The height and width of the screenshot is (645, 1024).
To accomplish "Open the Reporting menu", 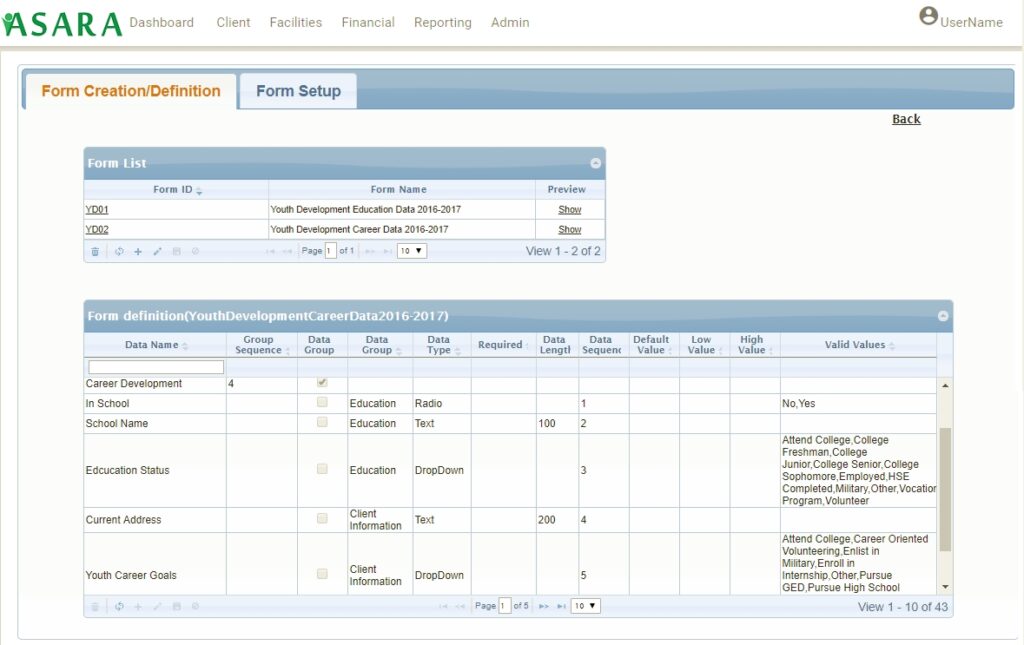I will pyautogui.click(x=443, y=22).
